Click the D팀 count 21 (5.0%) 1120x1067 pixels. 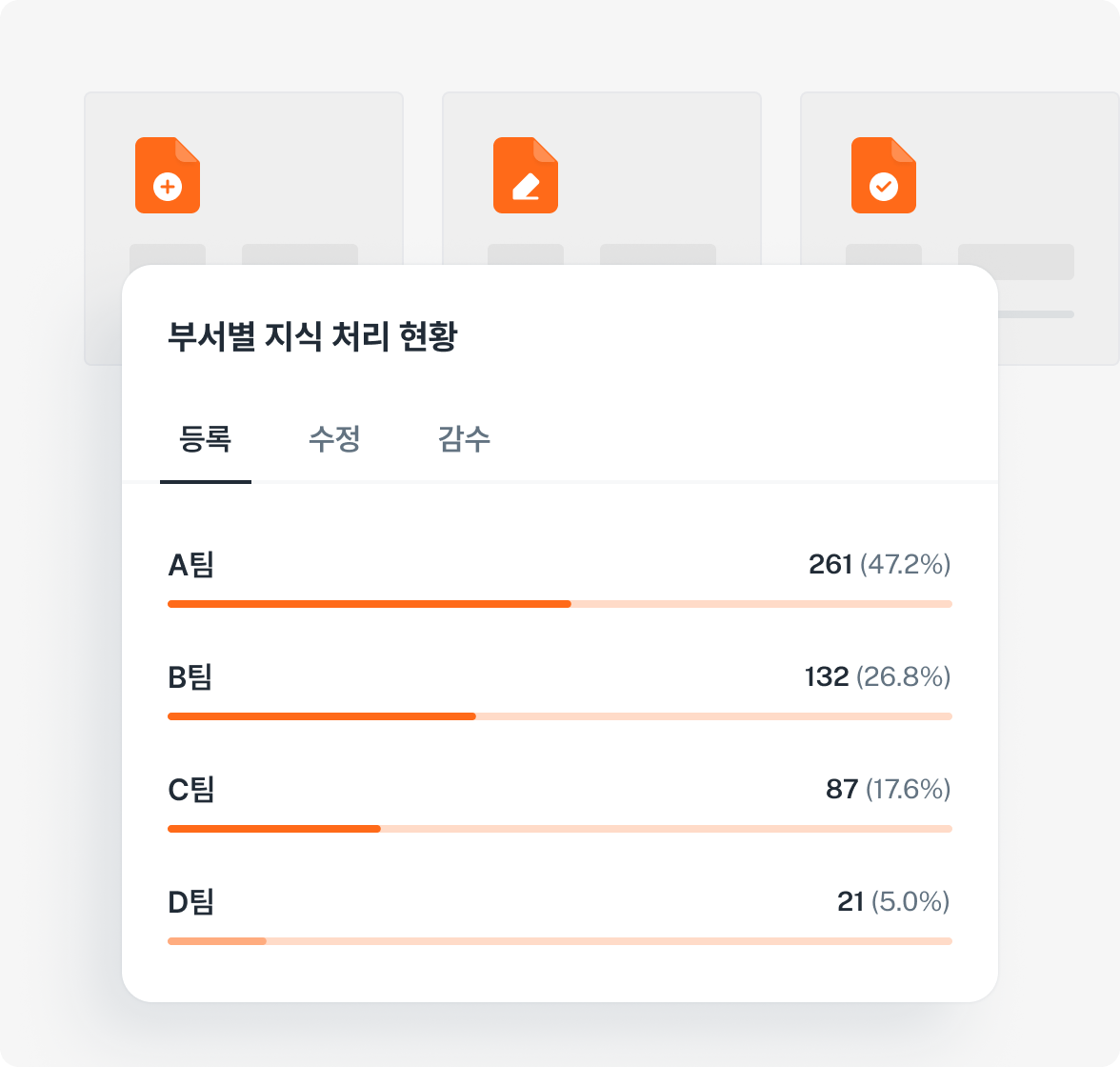(893, 902)
